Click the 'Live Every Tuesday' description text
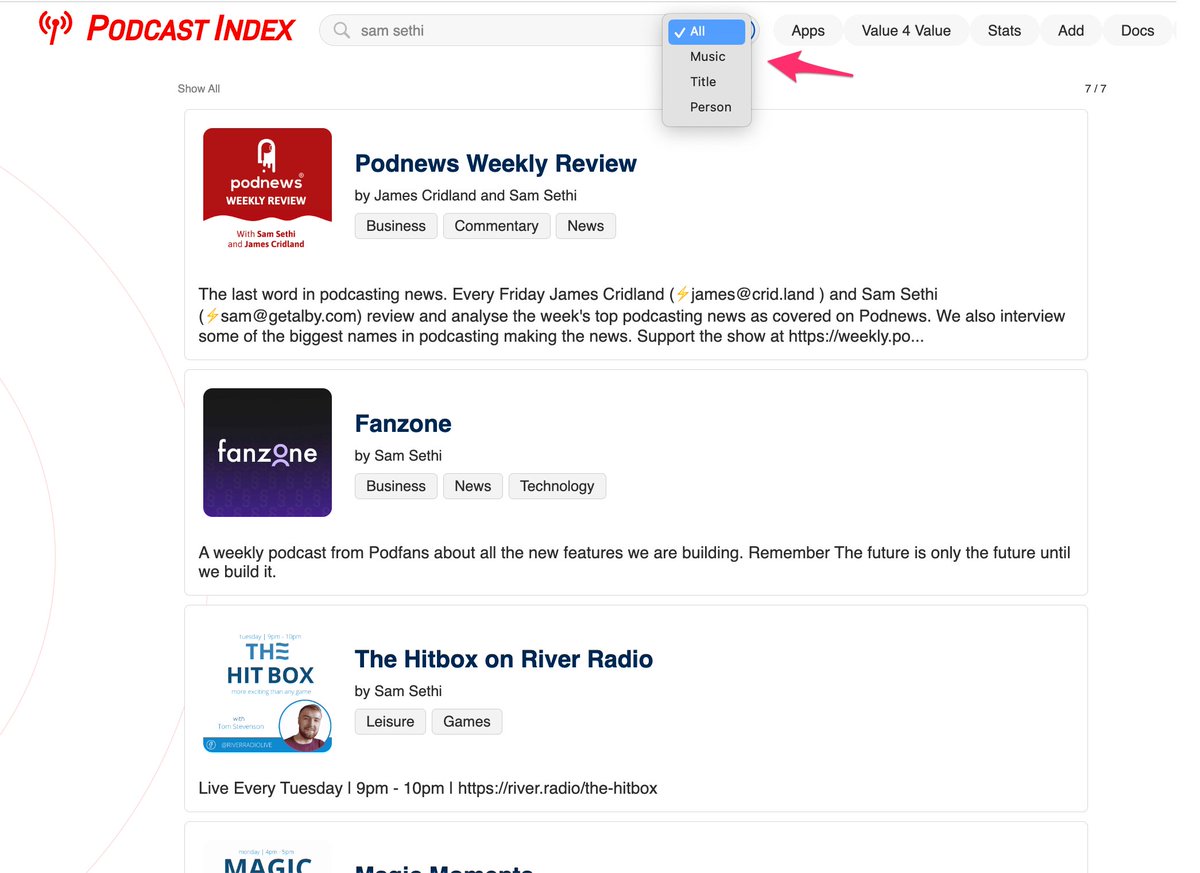1200x873 pixels. pyautogui.click(x=428, y=788)
